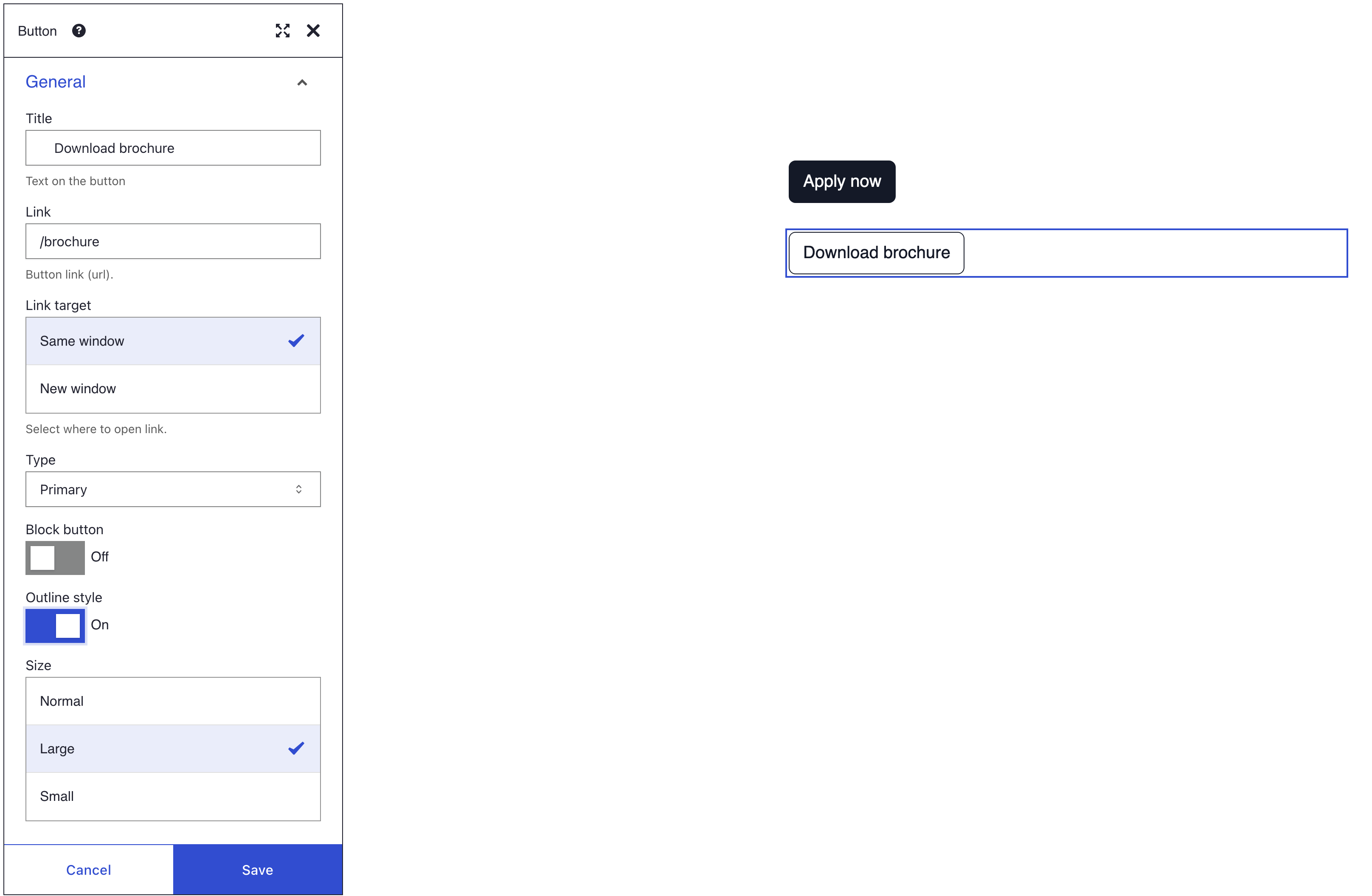This screenshot has width=1372, height=896.
Task: Click the General section heading
Action: point(55,82)
